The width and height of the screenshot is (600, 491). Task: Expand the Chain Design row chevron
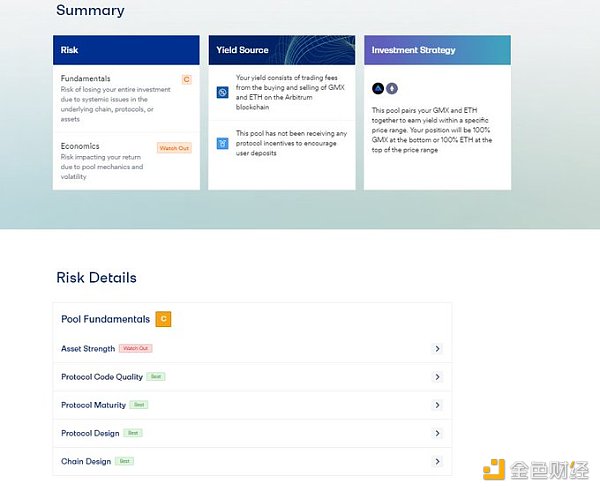point(438,461)
